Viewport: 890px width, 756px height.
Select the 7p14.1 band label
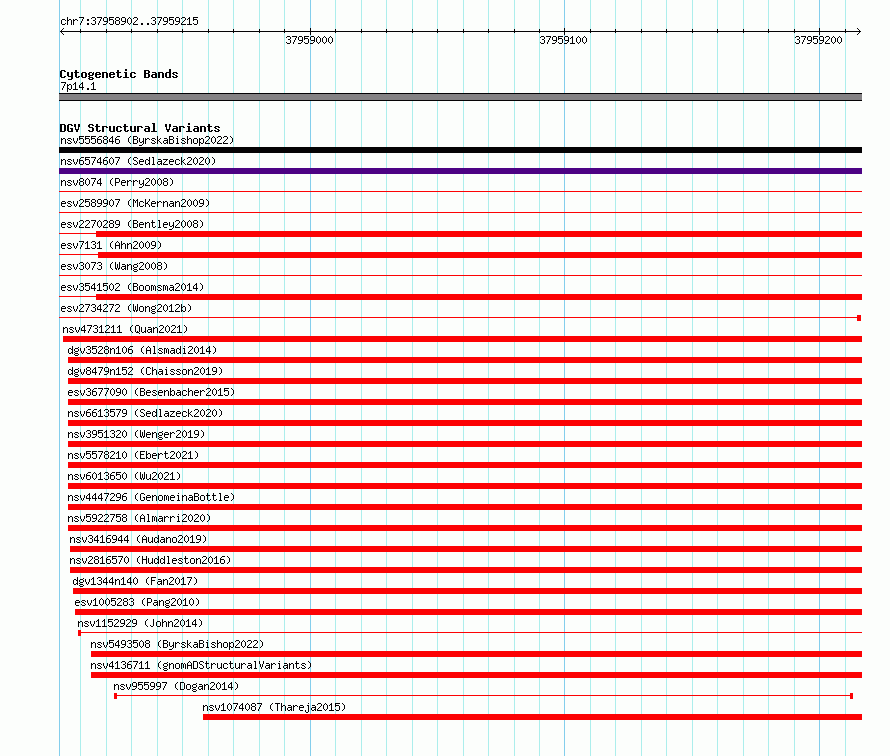(78, 86)
